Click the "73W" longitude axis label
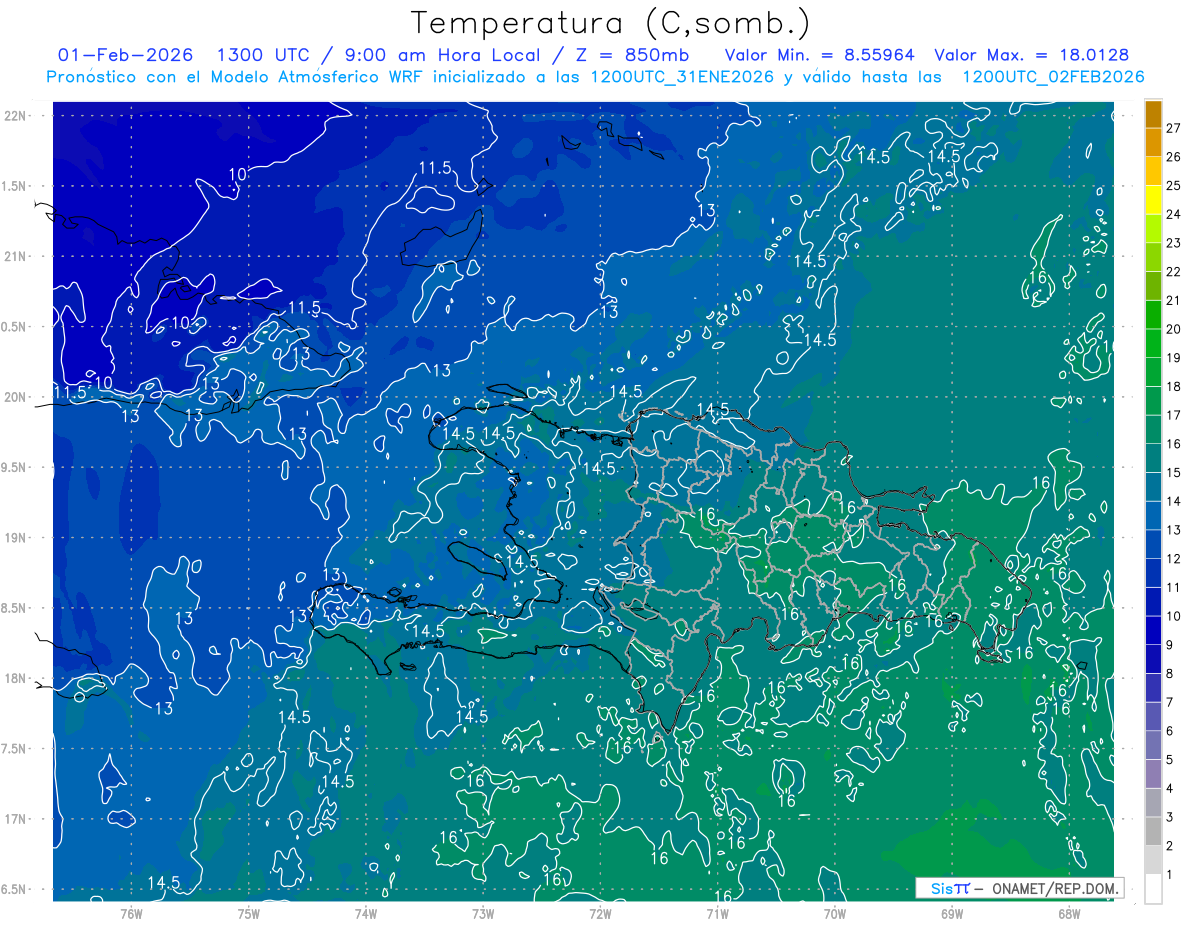This screenshot has height=927, width=1200. 483,914
